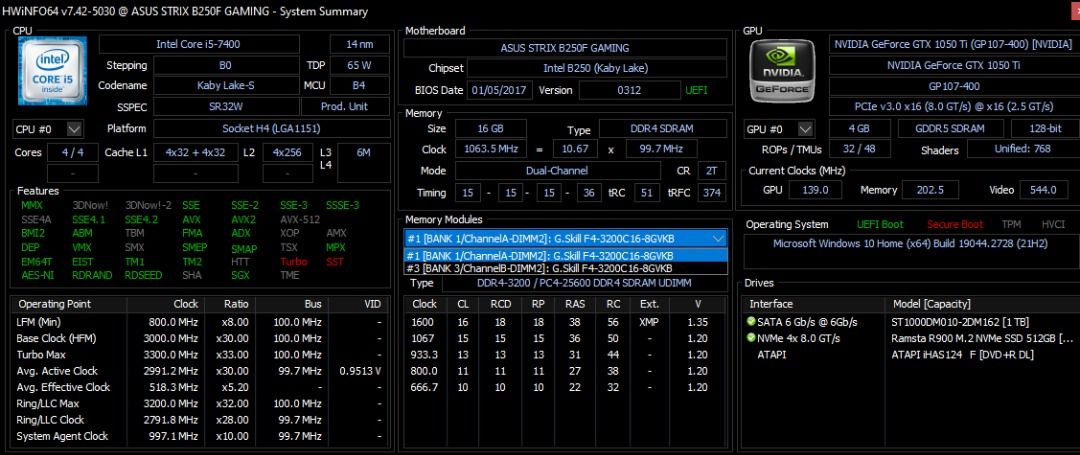Click the Unified: 768 shaders field

point(1022,149)
